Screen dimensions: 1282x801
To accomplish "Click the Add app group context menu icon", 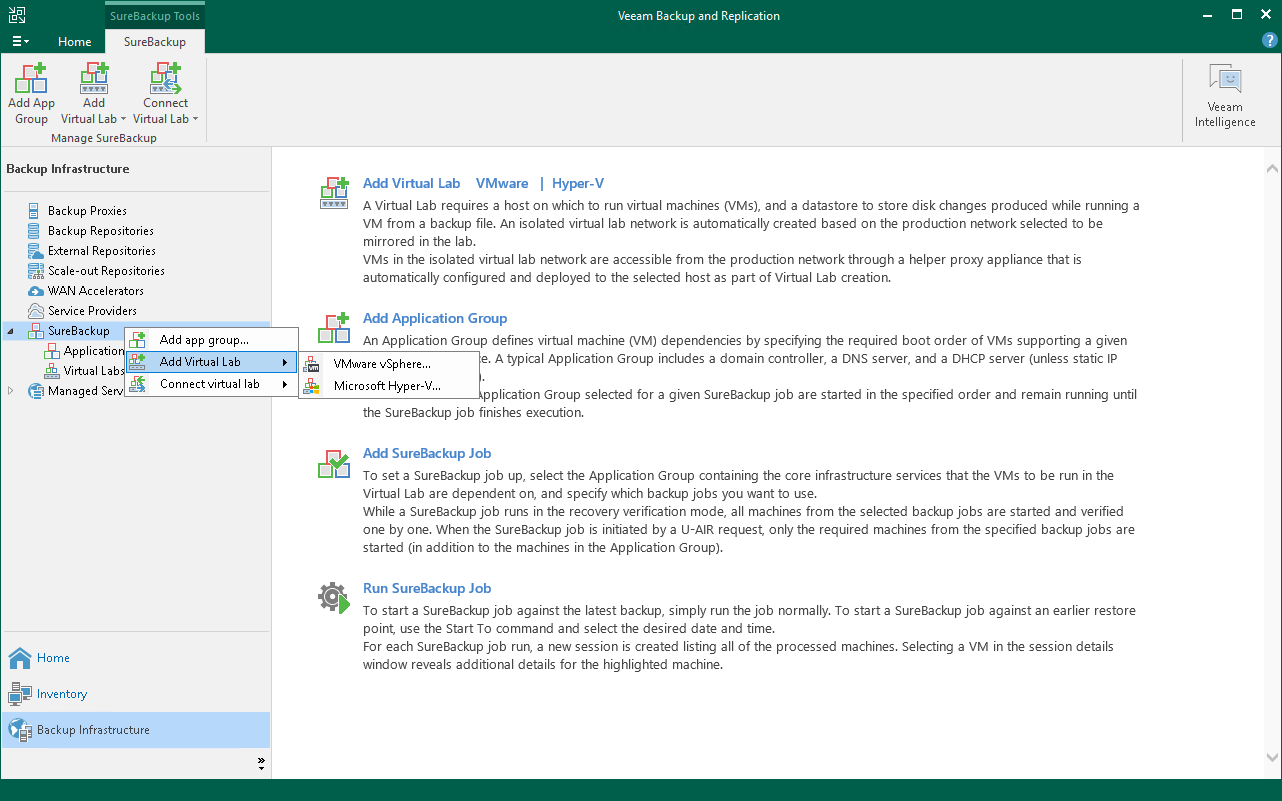I will click(x=138, y=341).
